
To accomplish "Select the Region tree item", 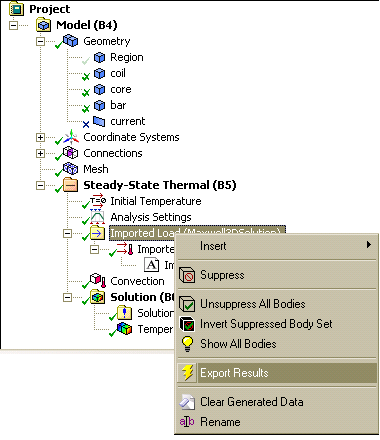I will click(127, 57).
